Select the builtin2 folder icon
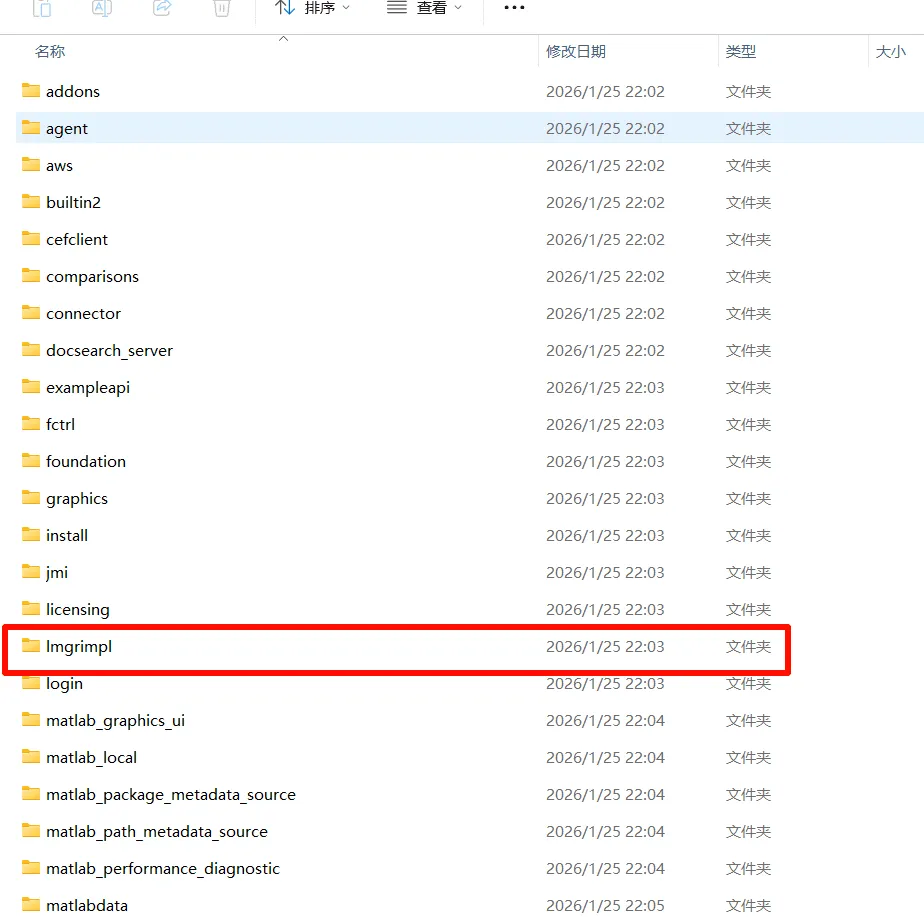Viewport: 924px width, 917px height. tap(31, 202)
